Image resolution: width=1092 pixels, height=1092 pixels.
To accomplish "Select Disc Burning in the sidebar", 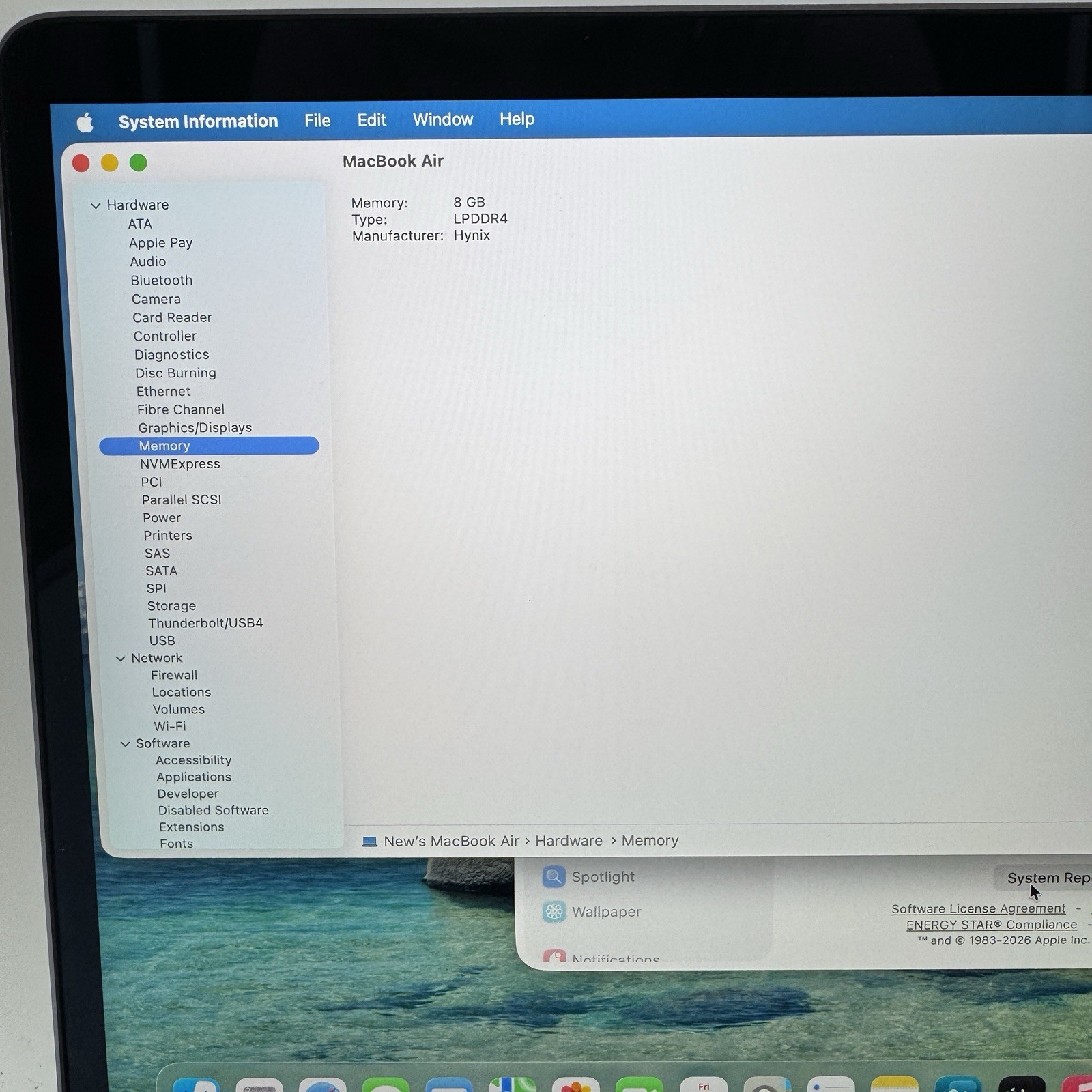I will [x=175, y=373].
